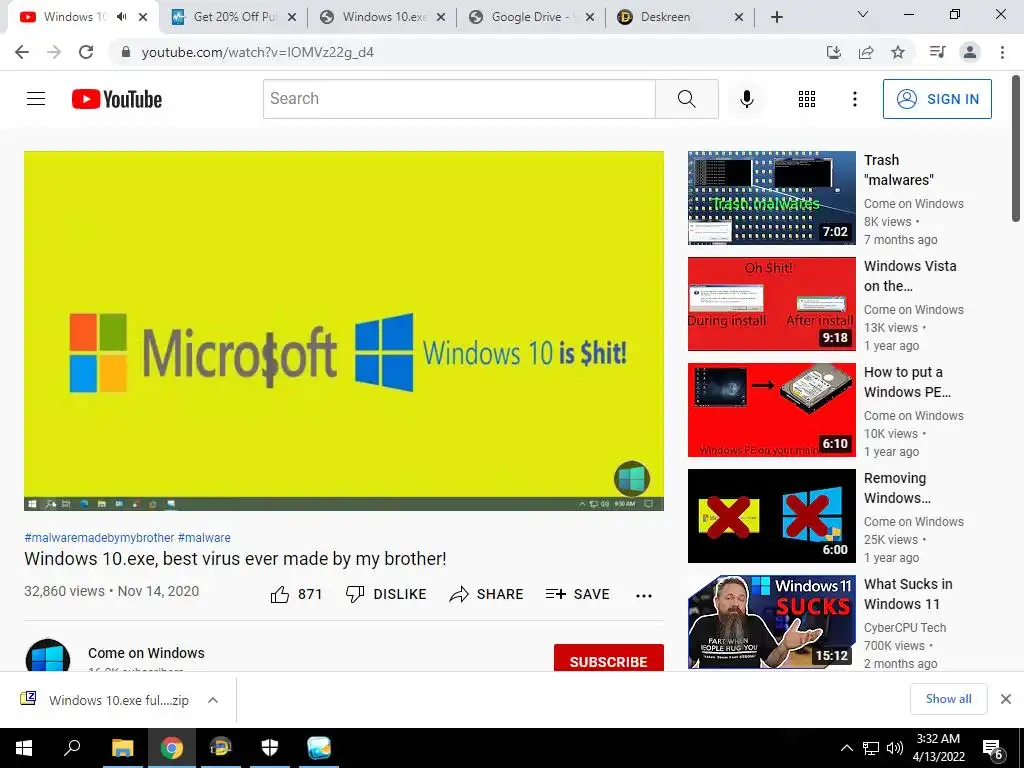Click the video player frame
The image size is (1024, 768).
point(344,330)
